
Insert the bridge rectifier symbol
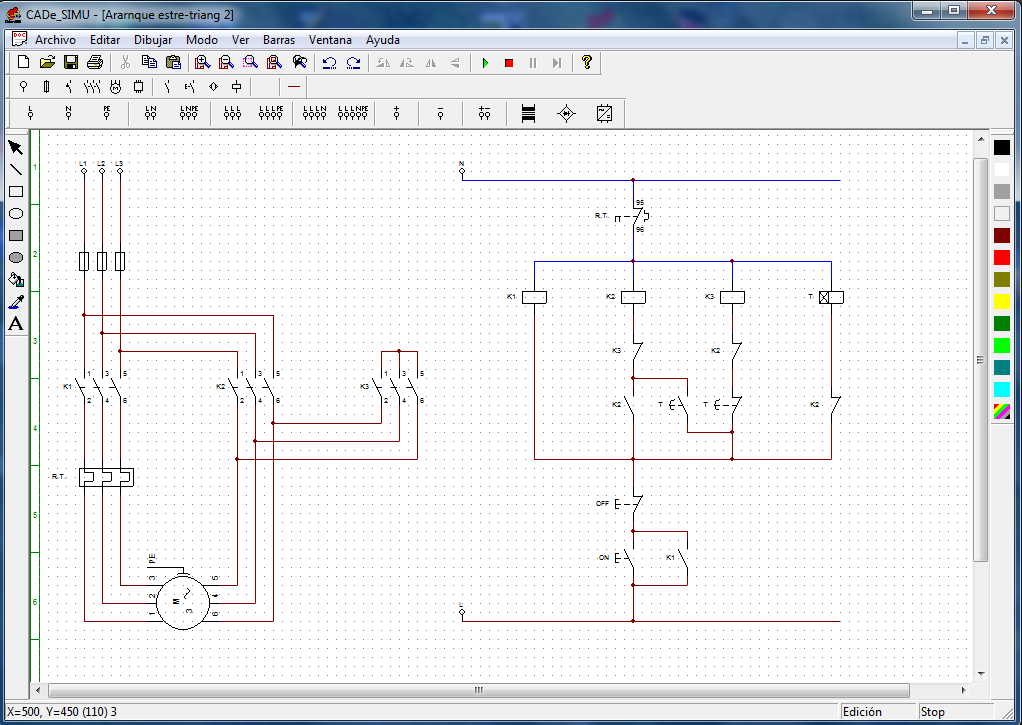point(566,114)
